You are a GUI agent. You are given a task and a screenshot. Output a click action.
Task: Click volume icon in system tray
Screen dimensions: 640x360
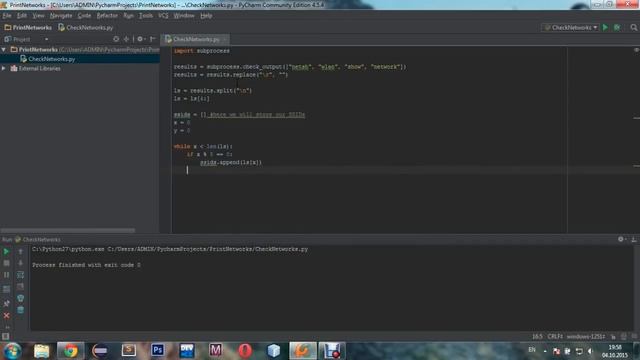coord(590,351)
